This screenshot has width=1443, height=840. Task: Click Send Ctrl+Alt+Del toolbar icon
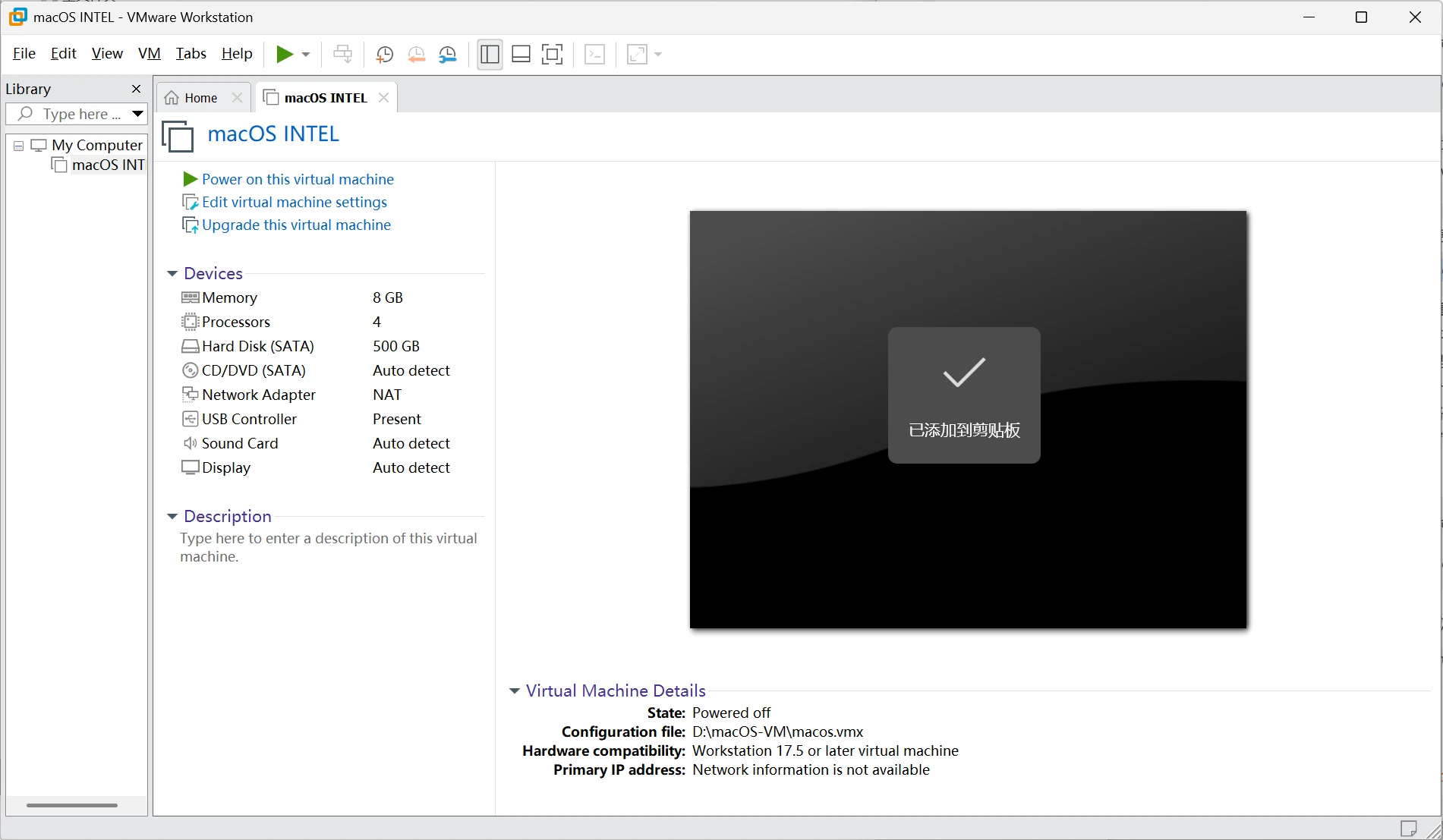click(342, 54)
